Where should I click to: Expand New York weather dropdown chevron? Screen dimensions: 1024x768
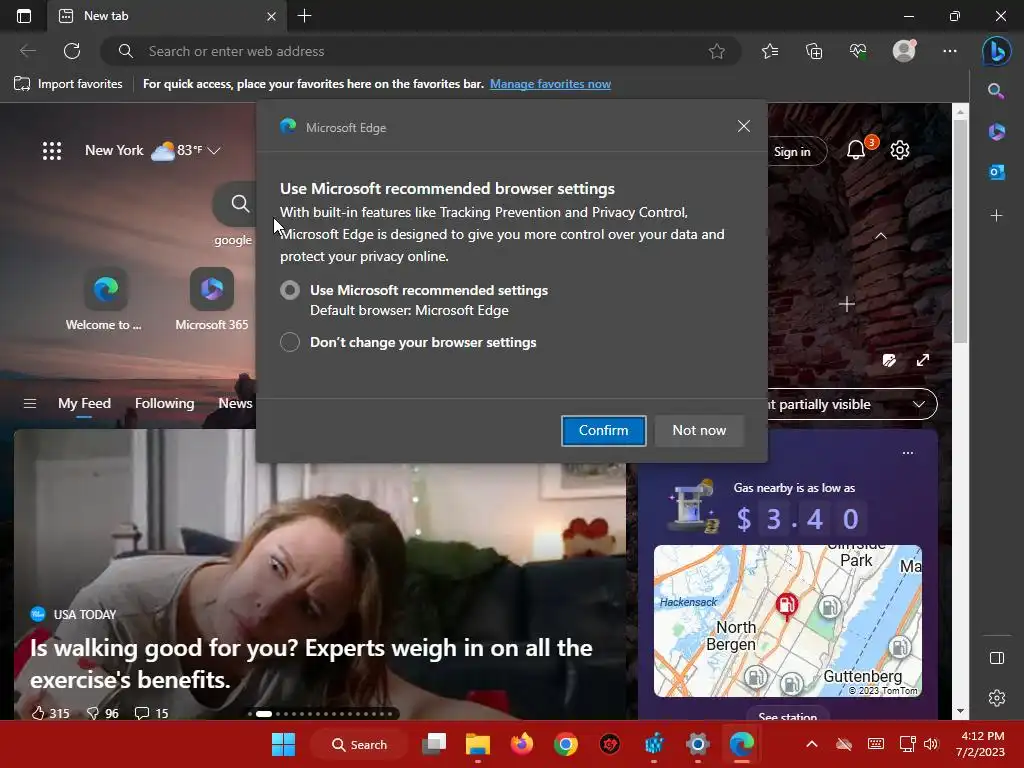click(x=214, y=151)
